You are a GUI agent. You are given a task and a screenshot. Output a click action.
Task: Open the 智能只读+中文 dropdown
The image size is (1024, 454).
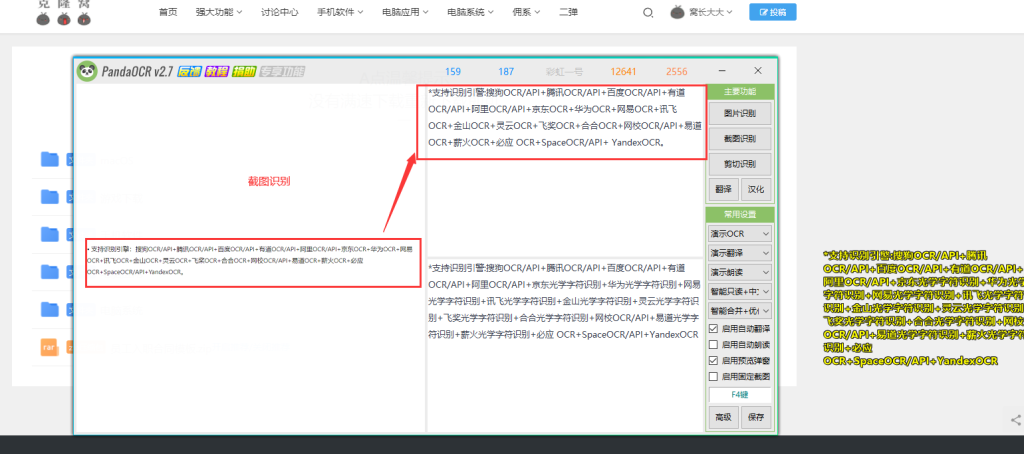[x=740, y=291]
